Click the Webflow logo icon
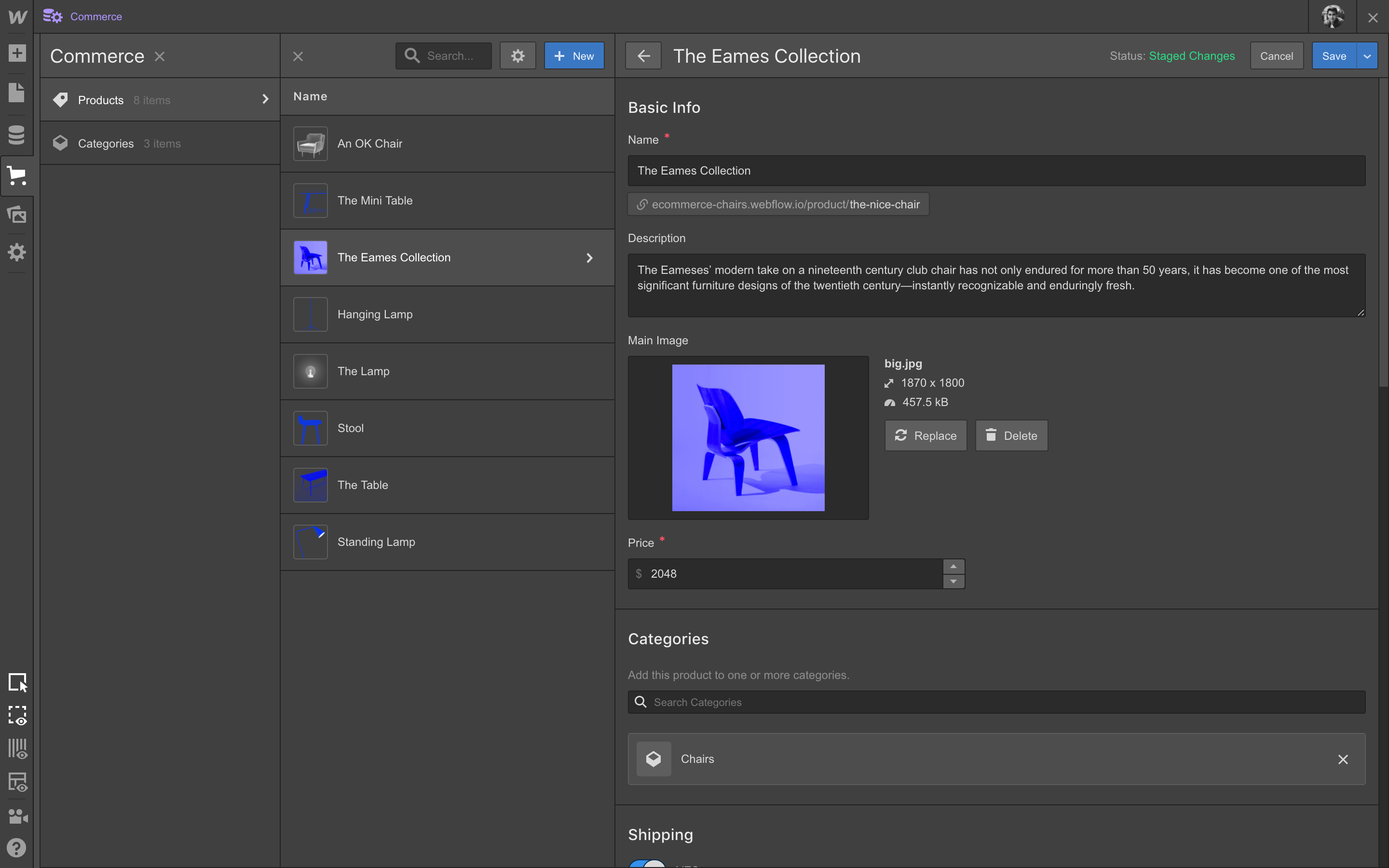This screenshot has height=868, width=1389. click(17, 17)
